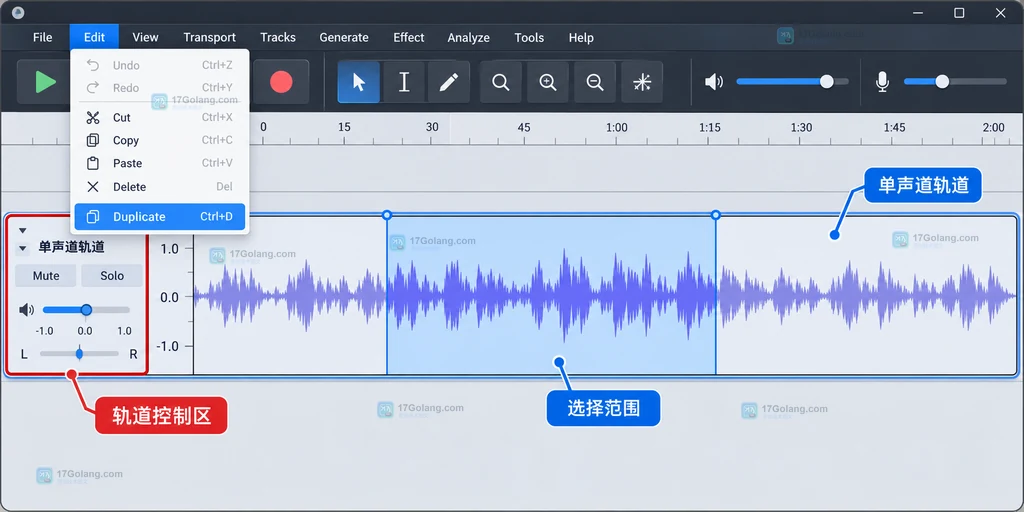Choose the I-beam text cursor tool

404,82
